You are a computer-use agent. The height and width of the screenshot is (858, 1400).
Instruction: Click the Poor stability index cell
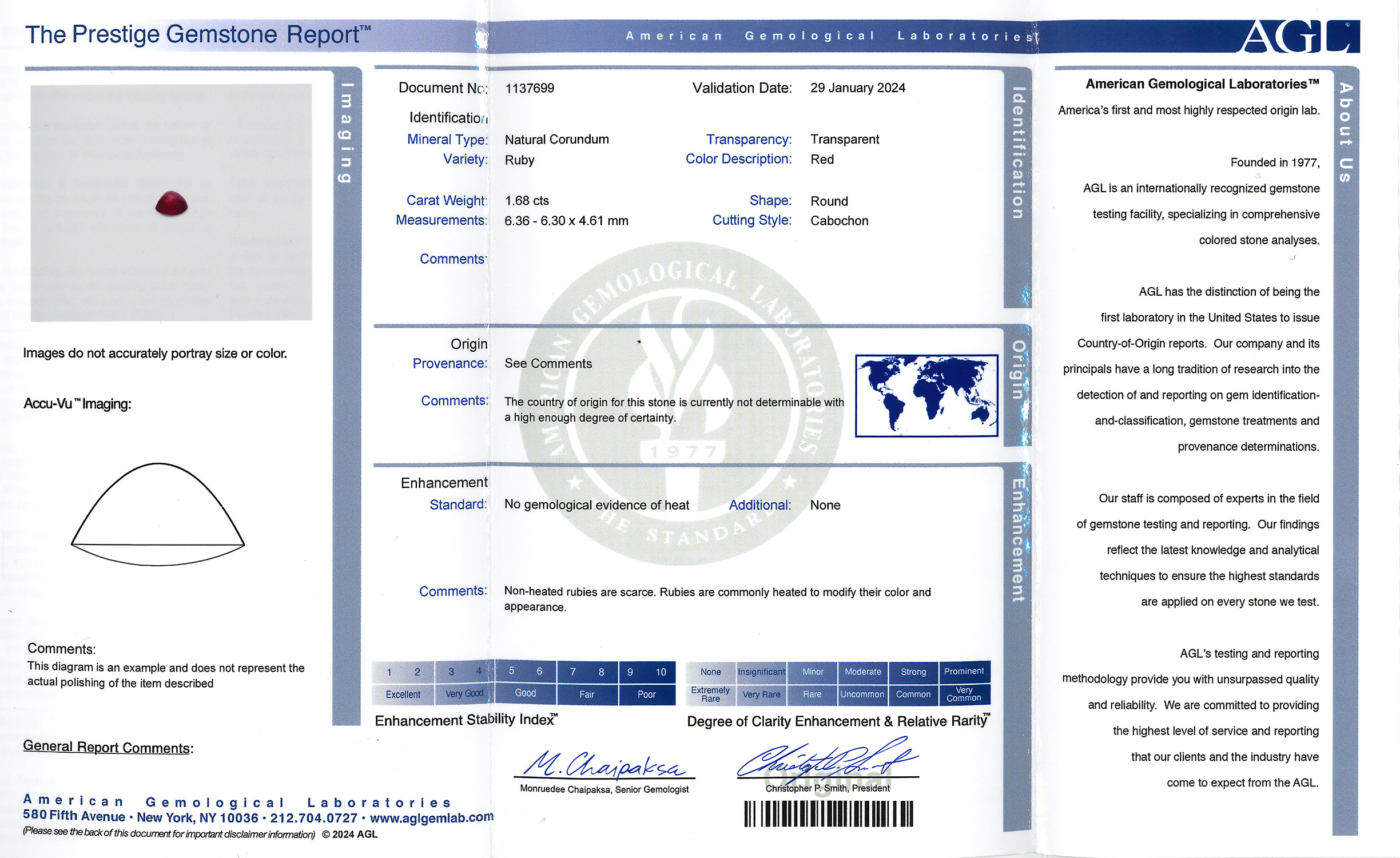click(647, 694)
